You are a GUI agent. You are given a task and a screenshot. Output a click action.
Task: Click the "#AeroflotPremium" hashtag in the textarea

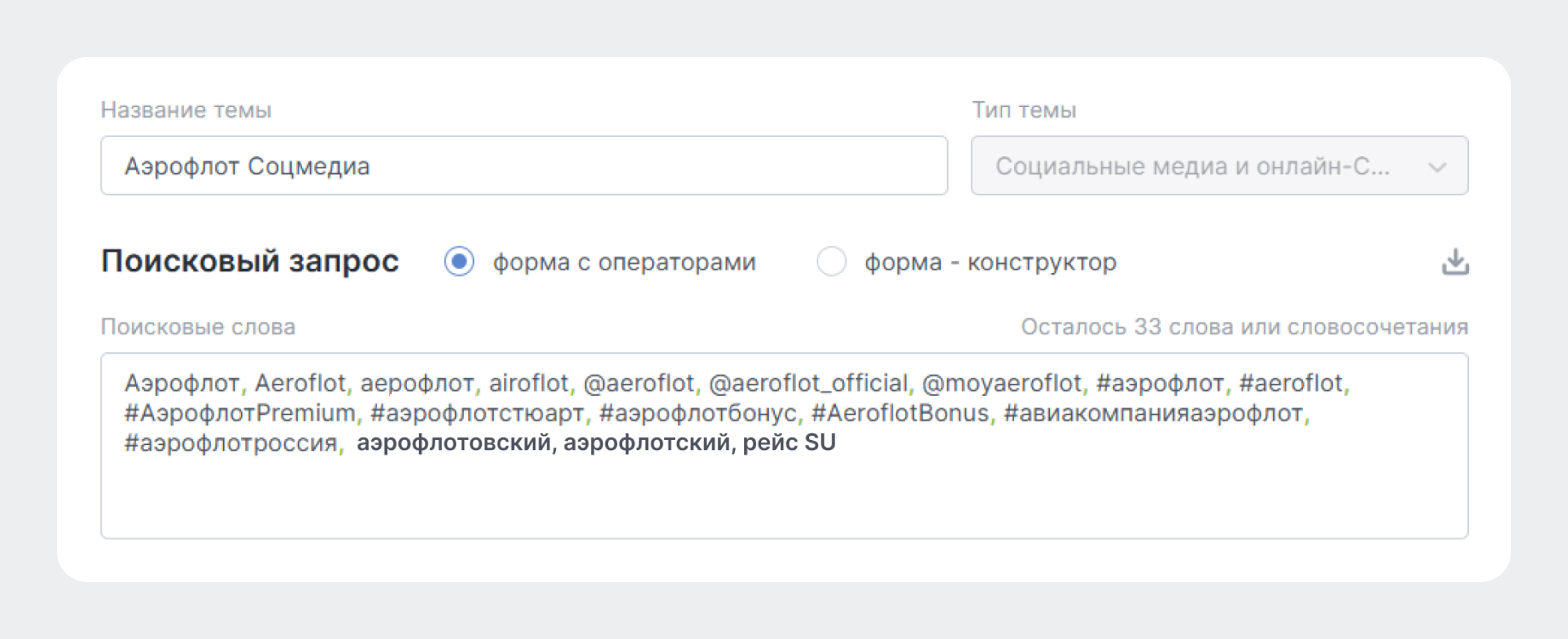239,414
